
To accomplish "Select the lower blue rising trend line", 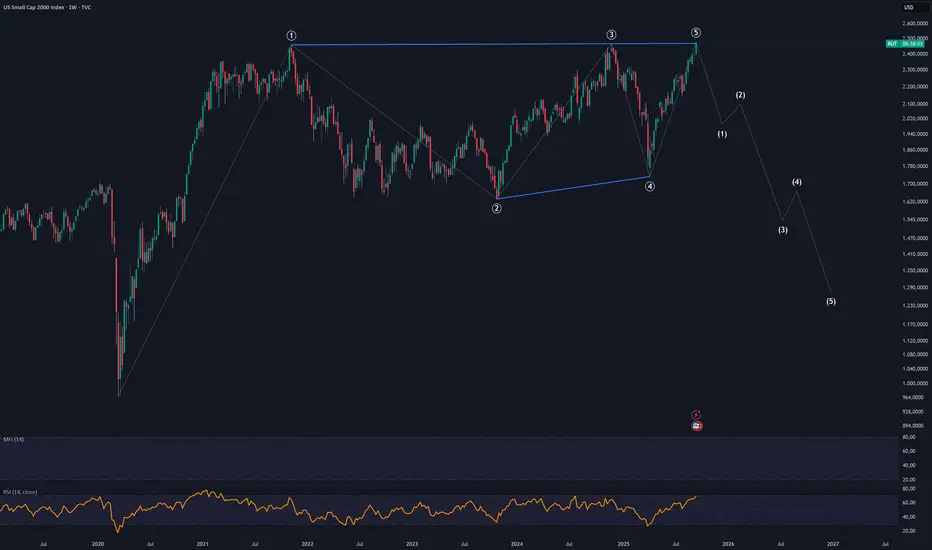I will click(x=573, y=187).
